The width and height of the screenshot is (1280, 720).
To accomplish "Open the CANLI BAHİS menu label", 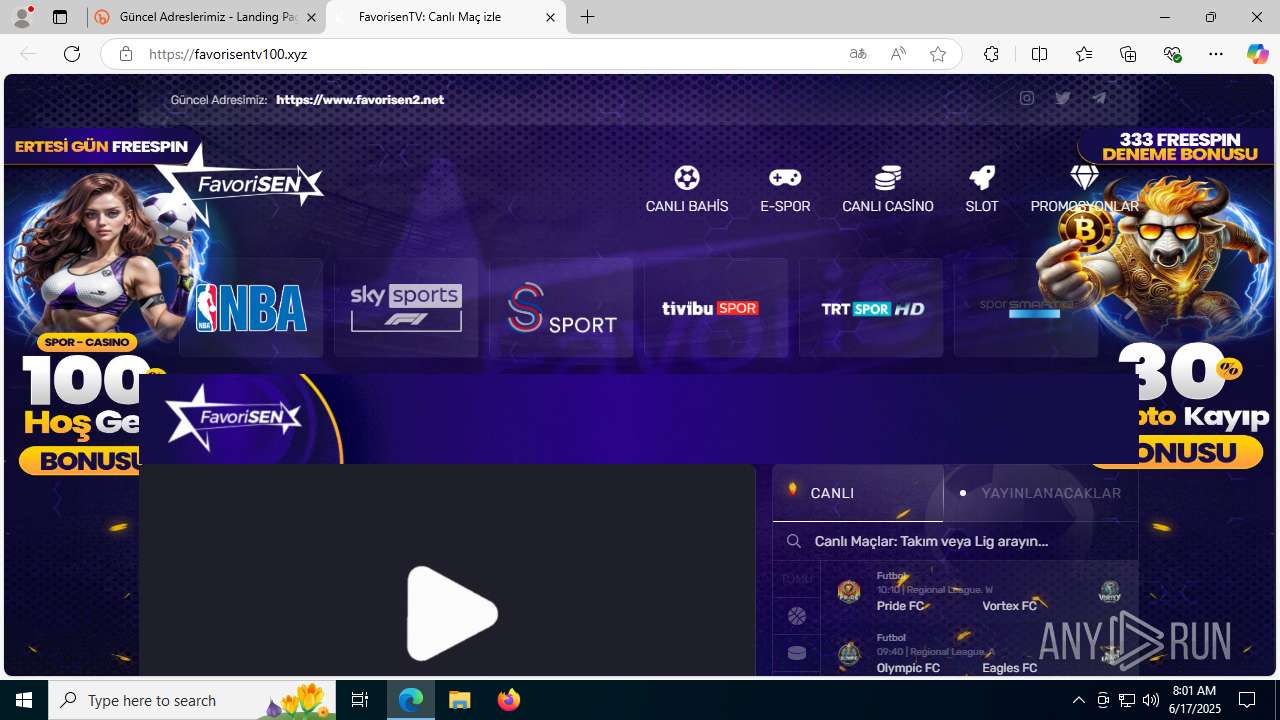I will [687, 206].
